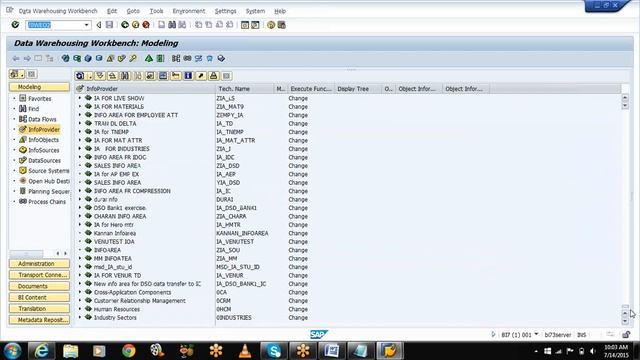Click the Tech. Name column header

(x=245, y=89)
